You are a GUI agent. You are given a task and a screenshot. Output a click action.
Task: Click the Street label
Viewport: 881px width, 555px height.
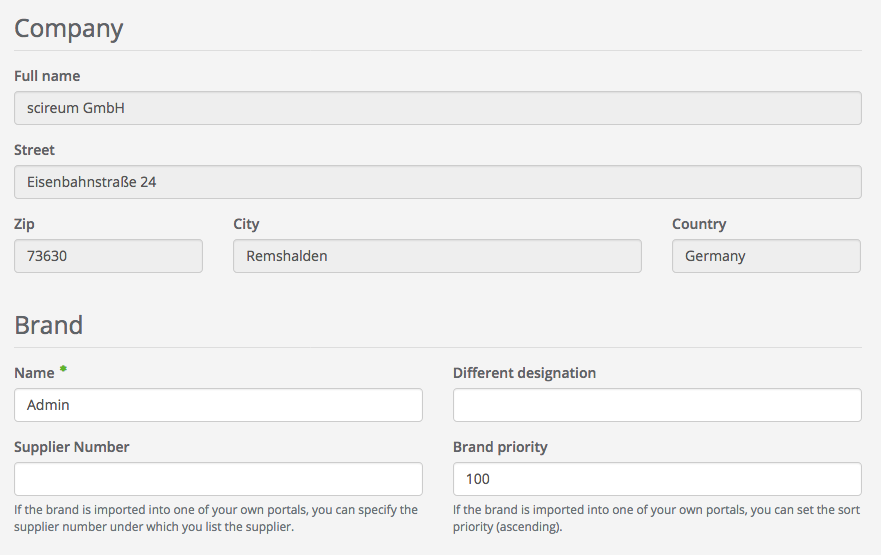tap(35, 150)
